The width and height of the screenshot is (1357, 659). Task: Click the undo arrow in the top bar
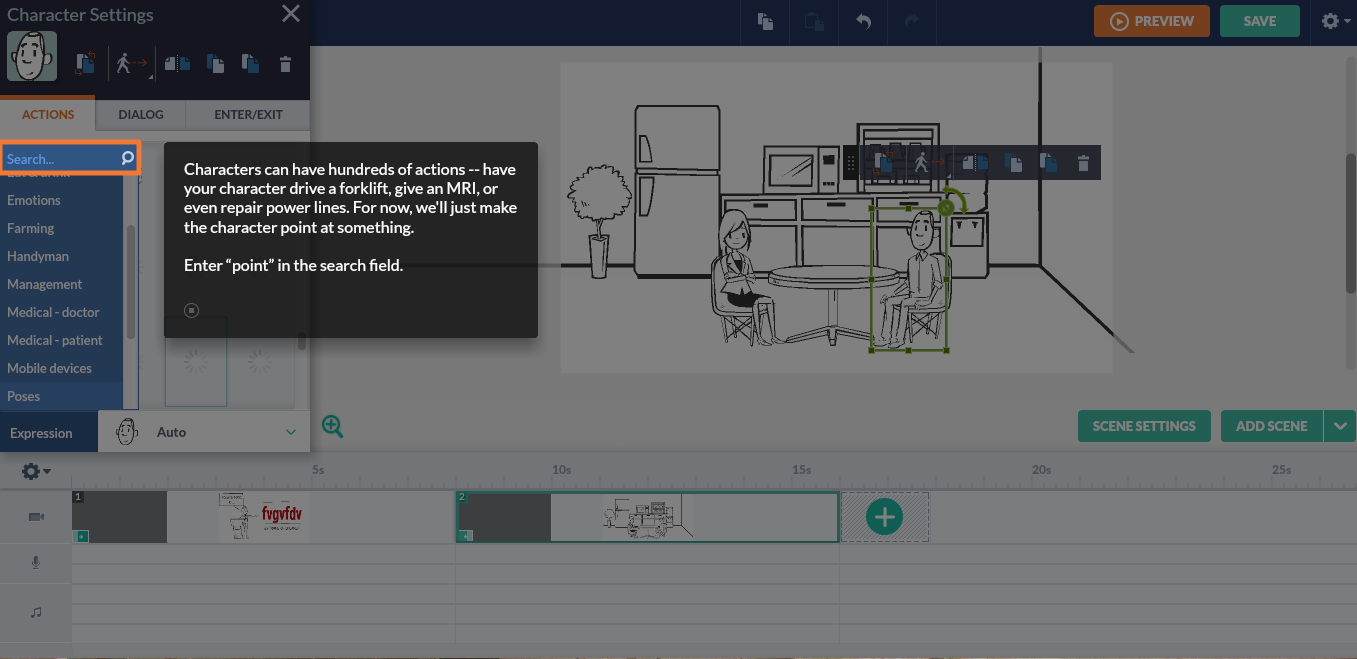click(863, 21)
